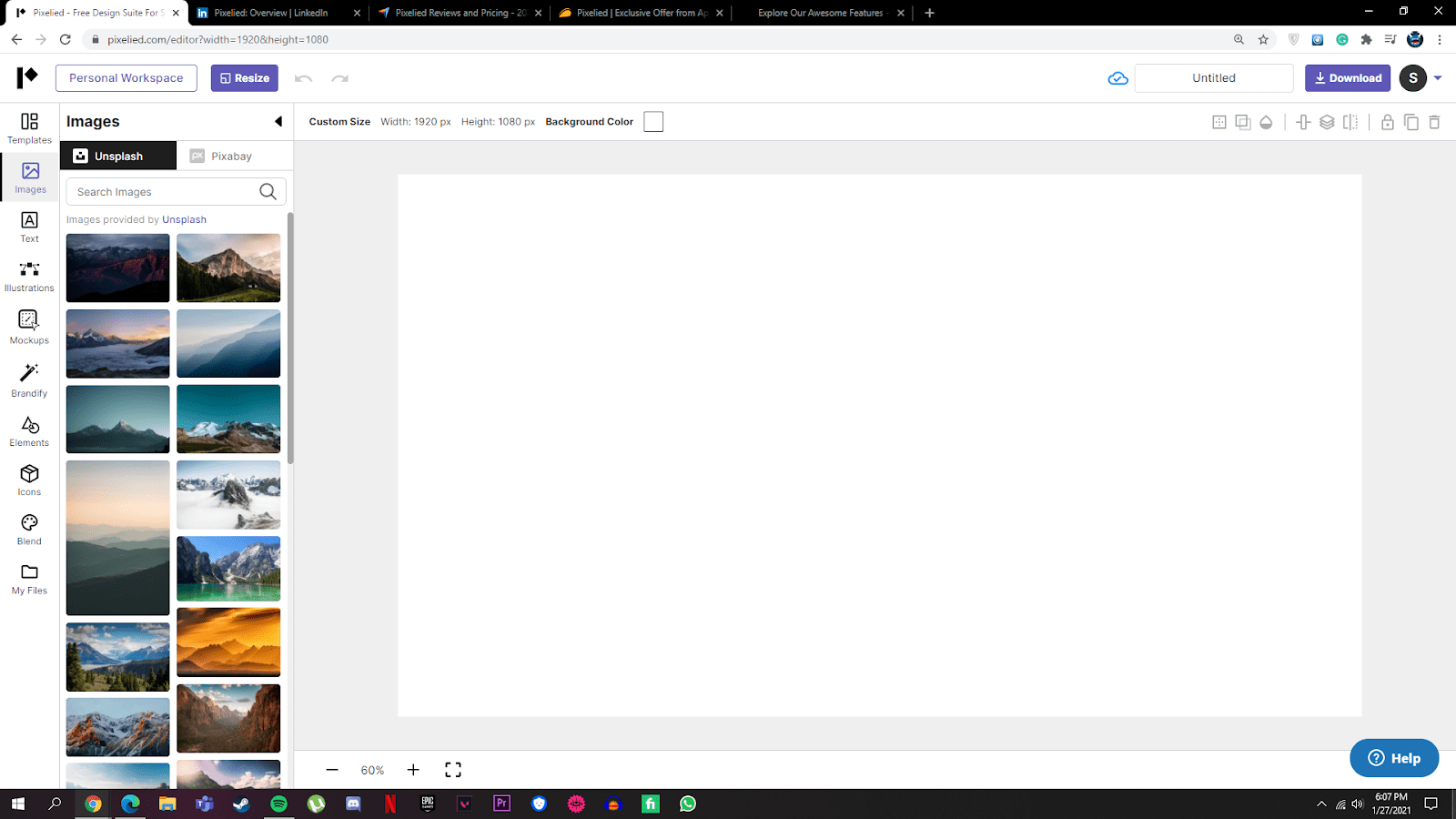Viewport: 1456px width, 819px height.
Task: Select the Unsplash tab
Action: [118, 157]
